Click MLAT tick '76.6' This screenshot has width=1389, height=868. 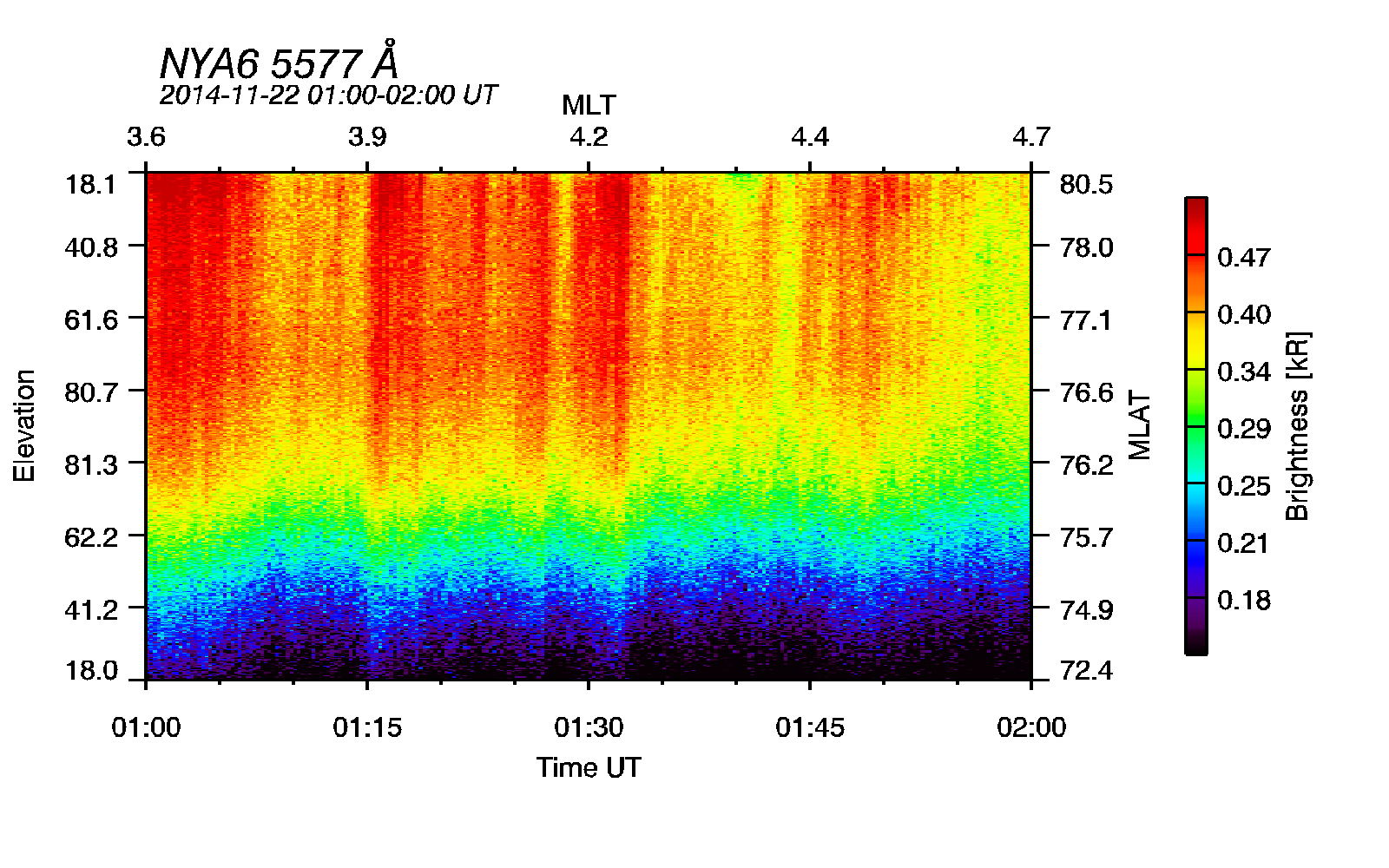coord(1086,392)
